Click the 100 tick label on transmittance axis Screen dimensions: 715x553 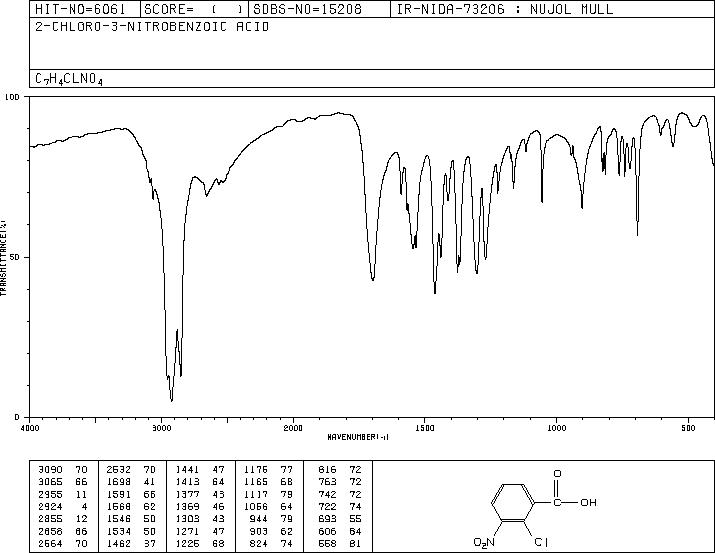pos(11,97)
